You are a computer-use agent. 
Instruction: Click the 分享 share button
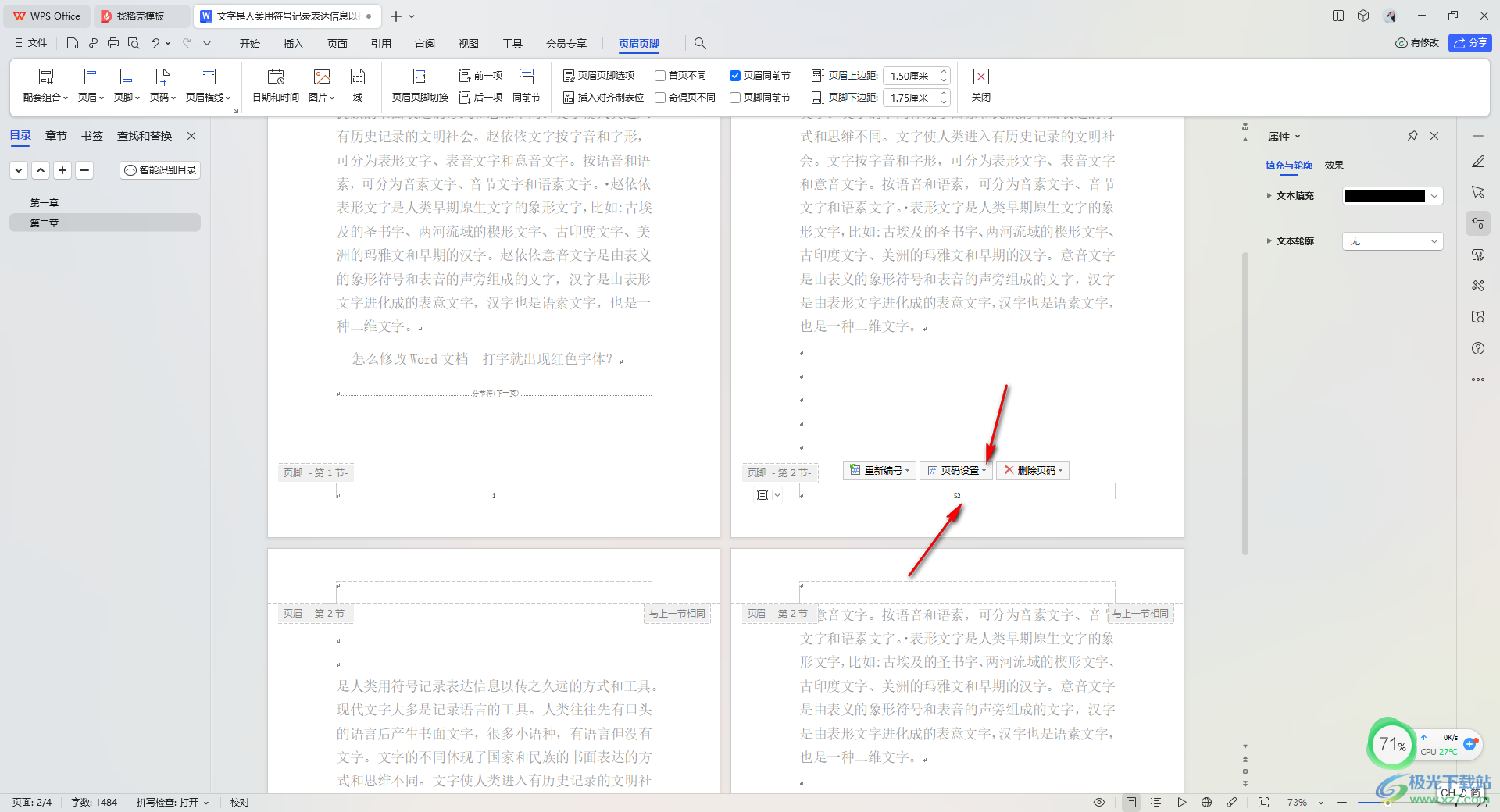tap(1470, 43)
